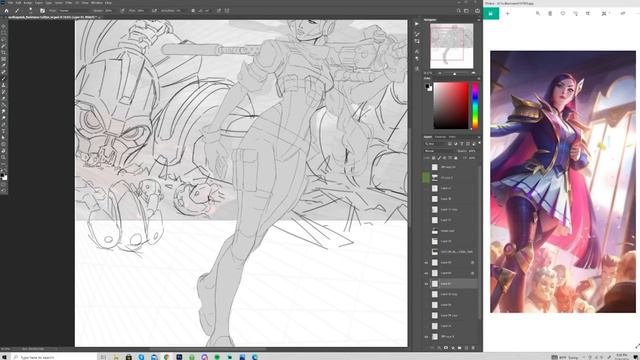640x360 pixels.
Task: Switch to the Paths tab
Action: point(452,137)
